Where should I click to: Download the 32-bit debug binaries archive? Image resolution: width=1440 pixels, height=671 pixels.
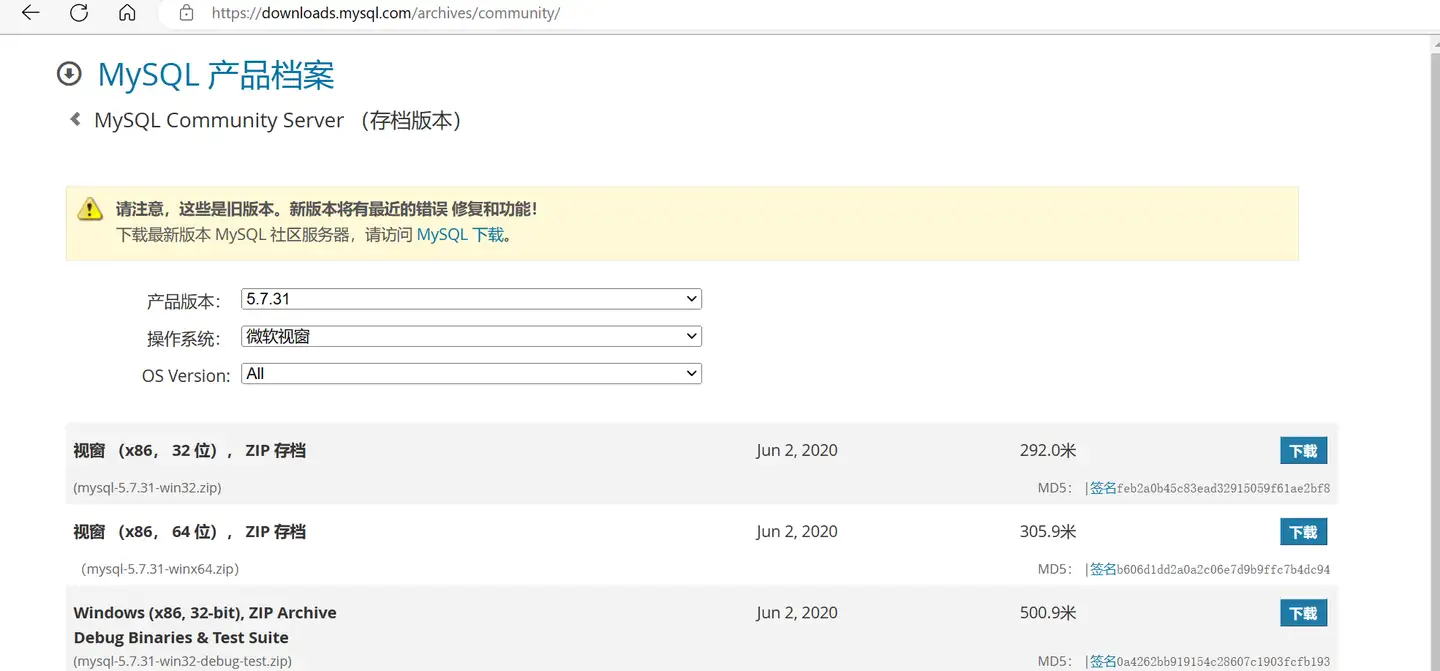tap(1303, 613)
